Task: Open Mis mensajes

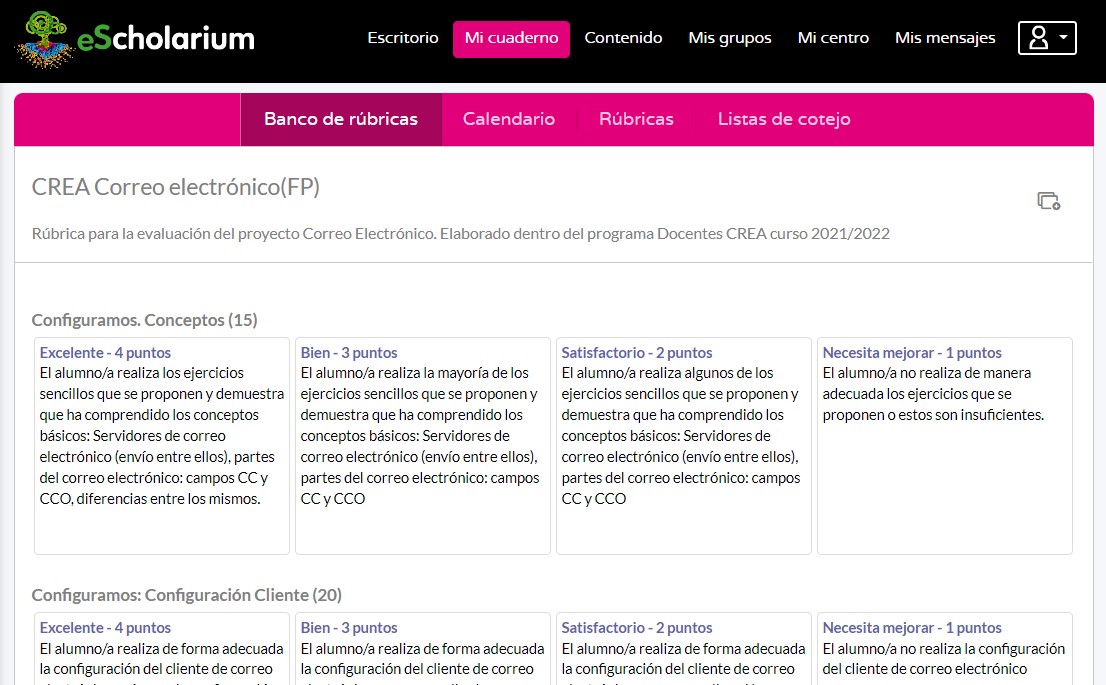Action: point(945,38)
